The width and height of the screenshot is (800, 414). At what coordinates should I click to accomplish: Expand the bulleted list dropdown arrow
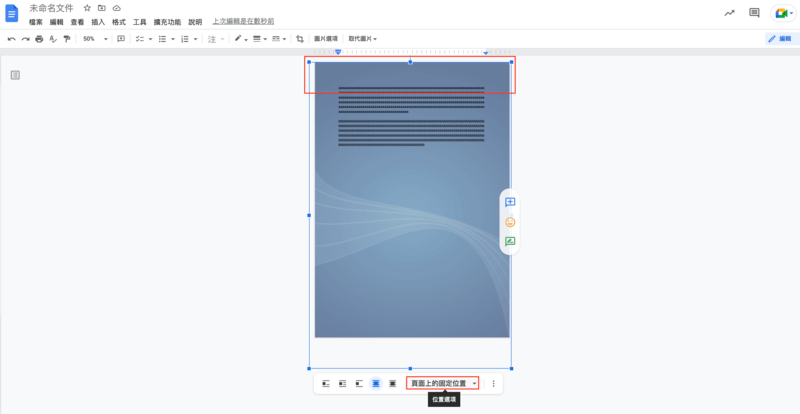coord(173,39)
